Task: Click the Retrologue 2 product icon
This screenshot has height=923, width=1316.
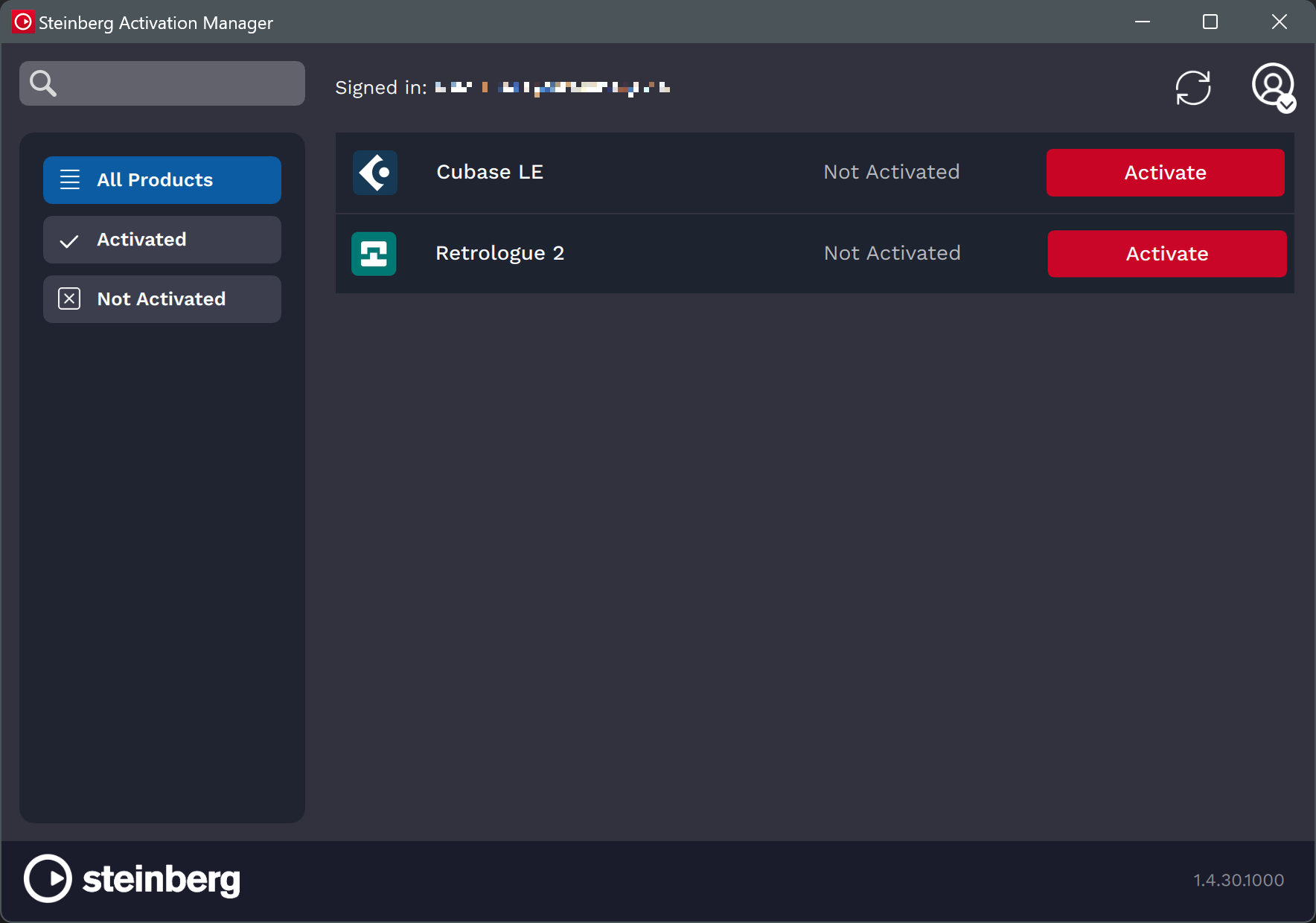Action: [374, 254]
